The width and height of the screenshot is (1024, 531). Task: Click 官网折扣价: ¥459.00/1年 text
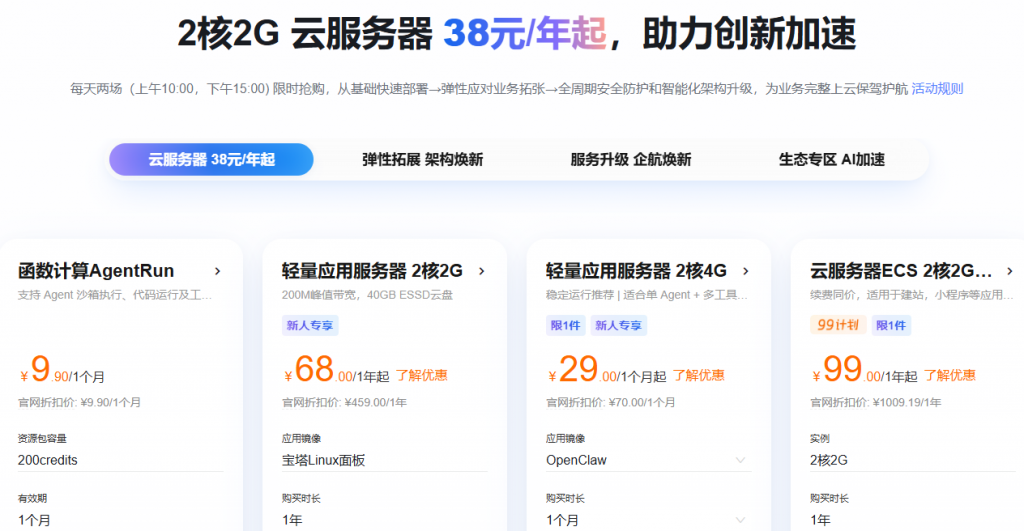(344, 402)
